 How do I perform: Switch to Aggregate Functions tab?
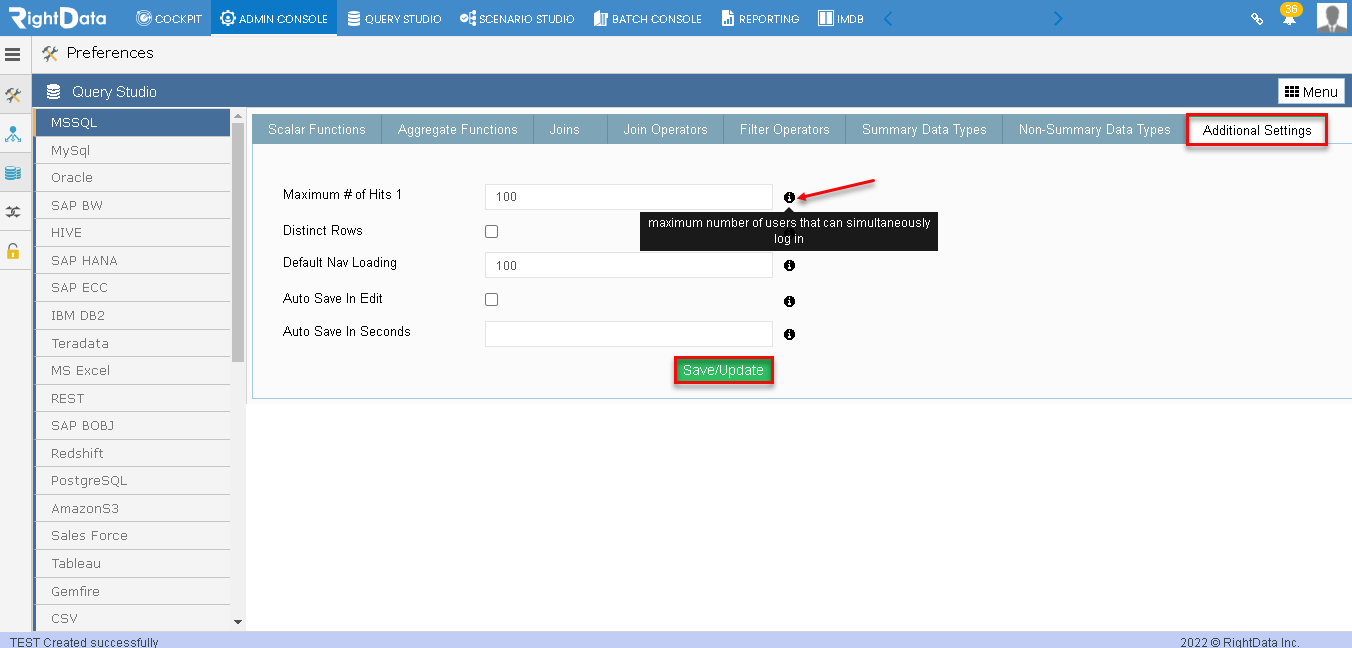(x=458, y=129)
